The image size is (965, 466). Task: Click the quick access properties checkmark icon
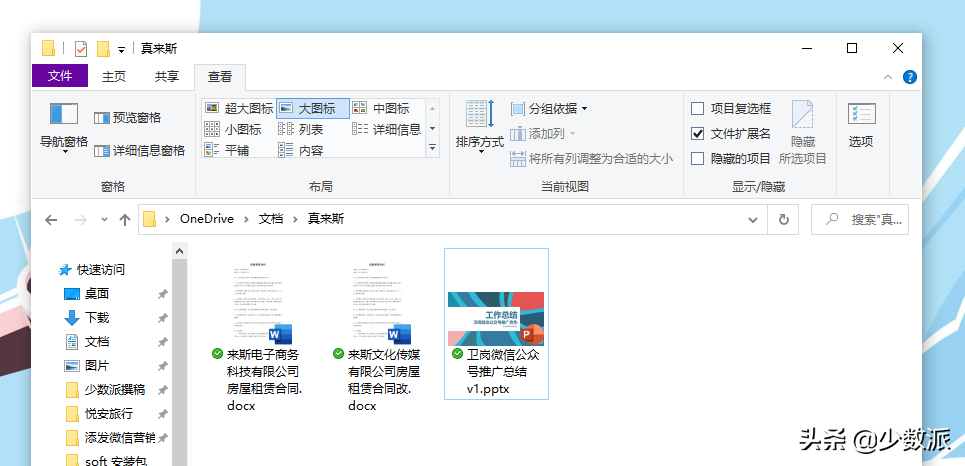pyautogui.click(x=81, y=49)
